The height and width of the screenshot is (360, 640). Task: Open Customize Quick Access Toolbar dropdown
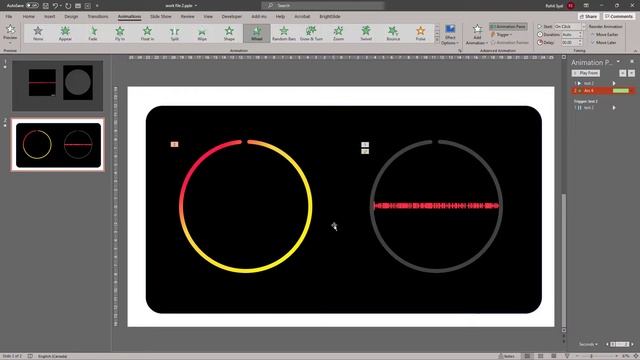coord(97,6)
